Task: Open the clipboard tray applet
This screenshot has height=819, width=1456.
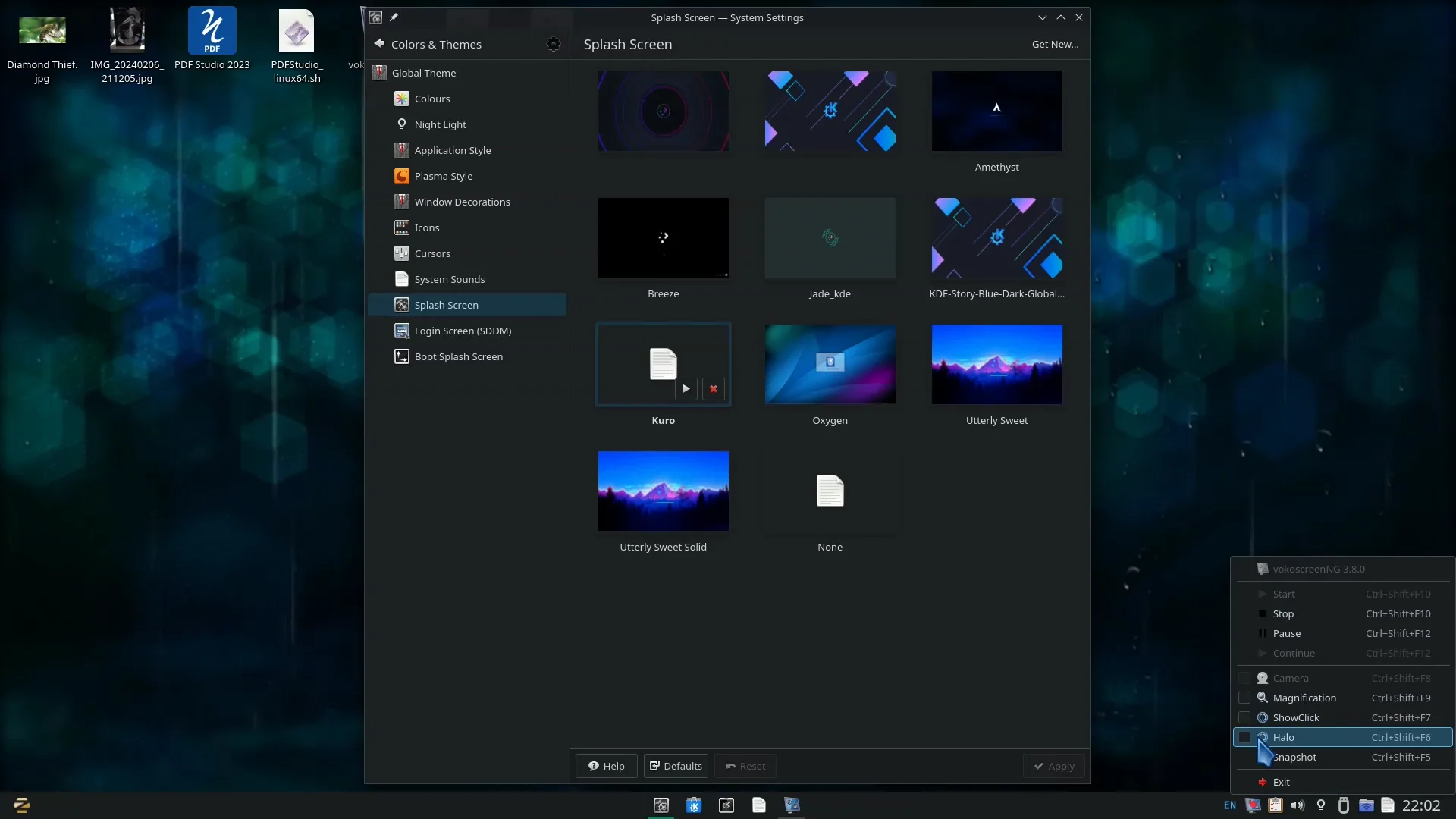Action: (x=1276, y=805)
